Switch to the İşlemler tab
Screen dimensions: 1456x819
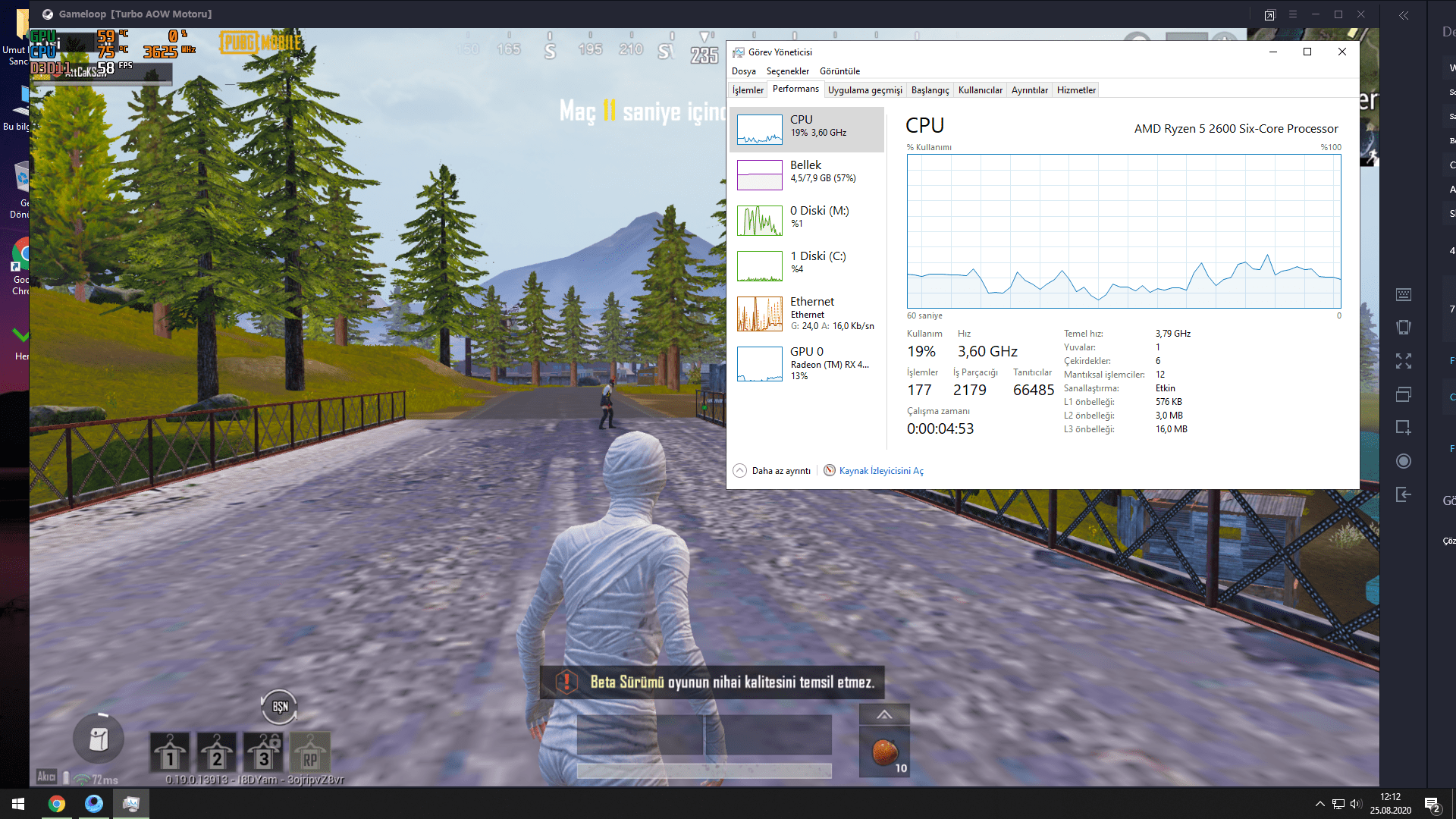[x=748, y=90]
